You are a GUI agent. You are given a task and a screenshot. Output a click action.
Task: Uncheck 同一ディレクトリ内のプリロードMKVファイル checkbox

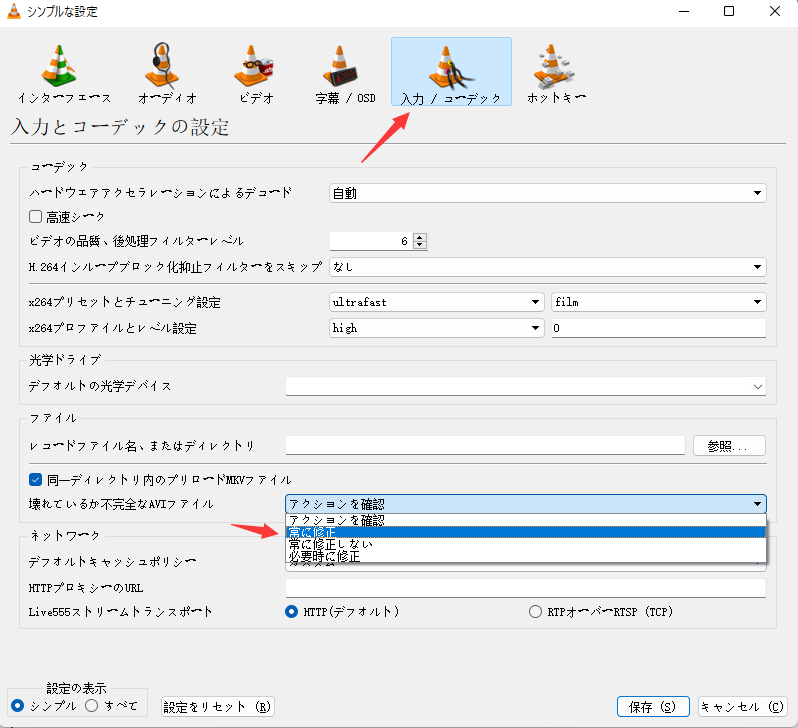36,479
